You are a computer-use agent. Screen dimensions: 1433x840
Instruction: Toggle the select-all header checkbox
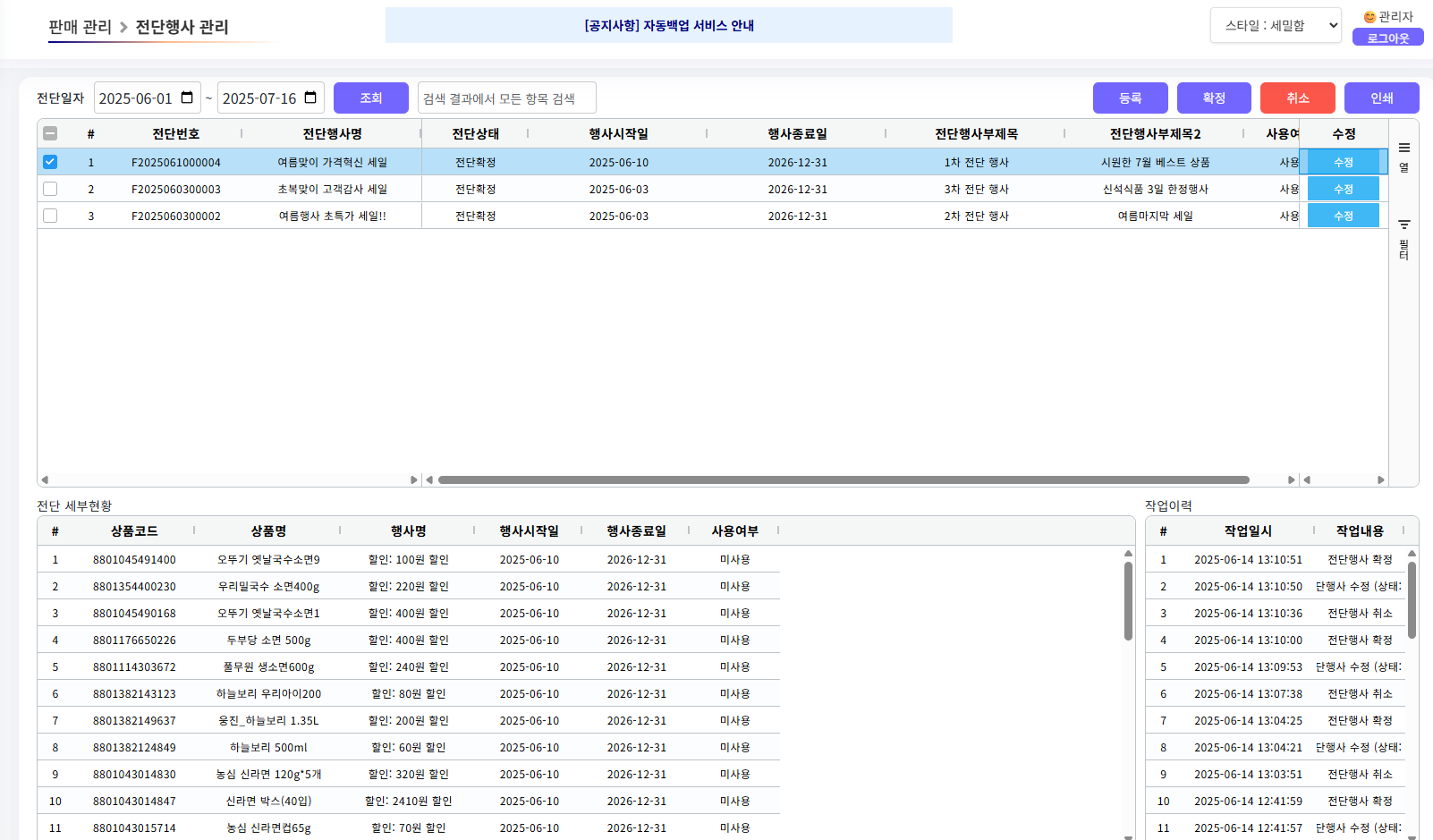tap(50, 133)
